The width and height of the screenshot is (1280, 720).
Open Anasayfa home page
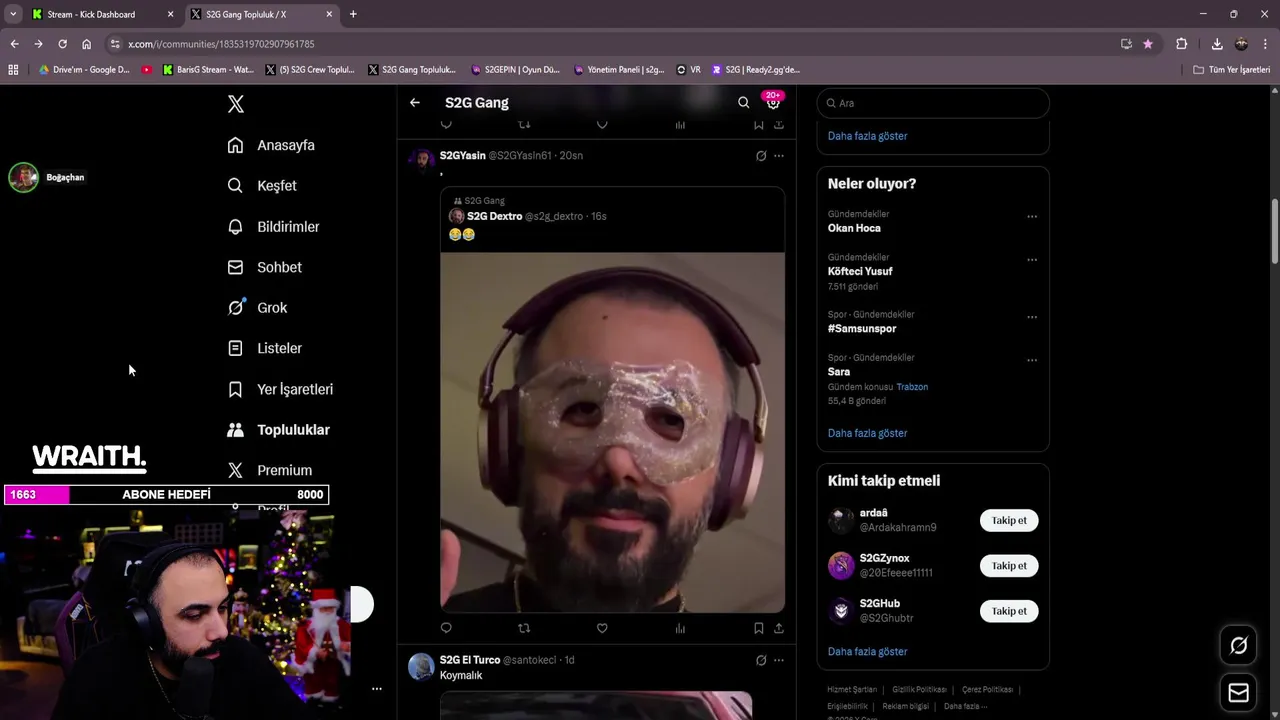pos(271,145)
